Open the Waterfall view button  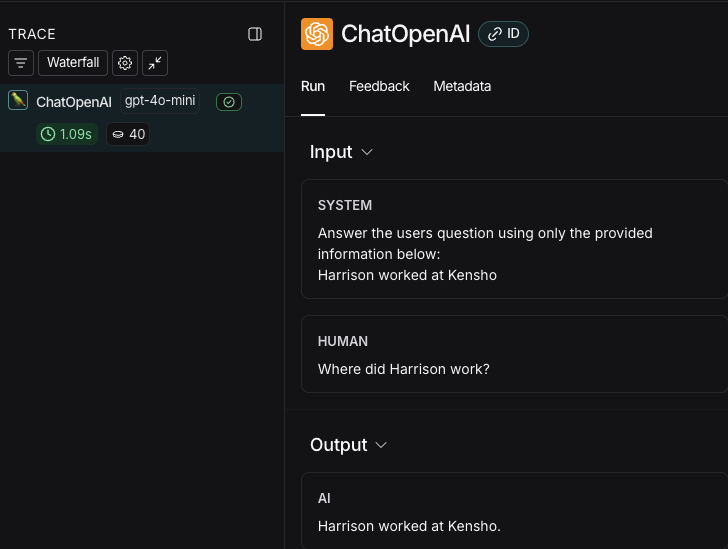click(x=73, y=63)
